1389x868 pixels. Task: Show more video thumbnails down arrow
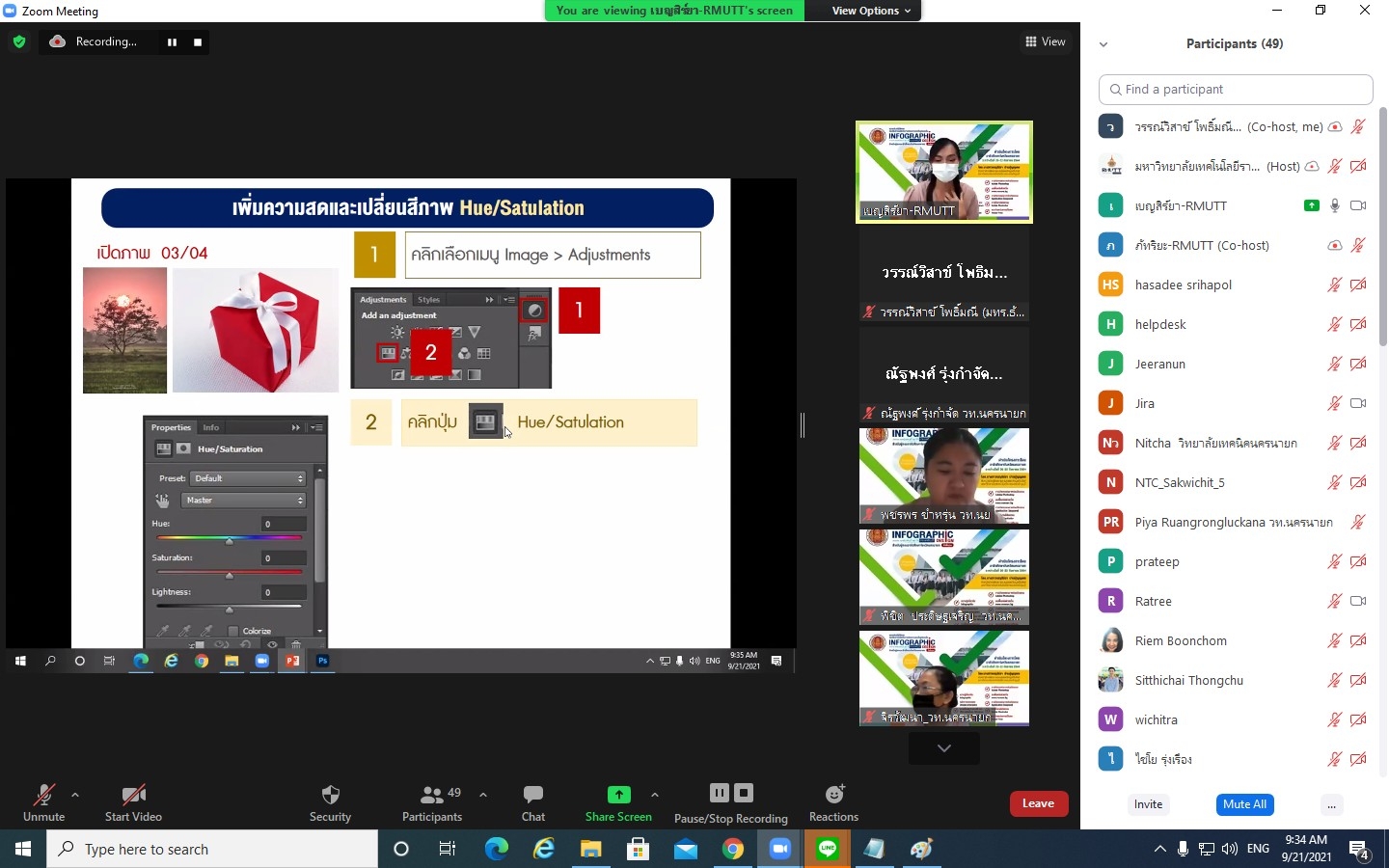coord(944,748)
